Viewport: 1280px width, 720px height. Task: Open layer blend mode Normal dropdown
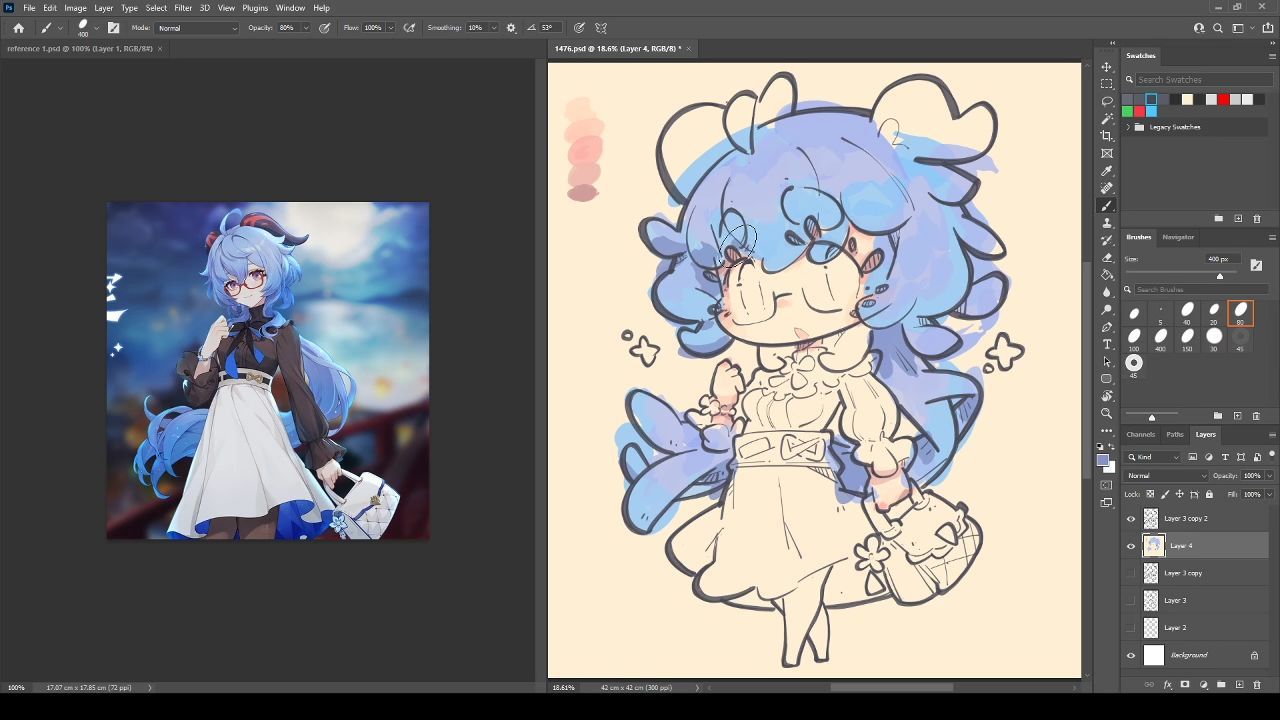click(x=1167, y=476)
